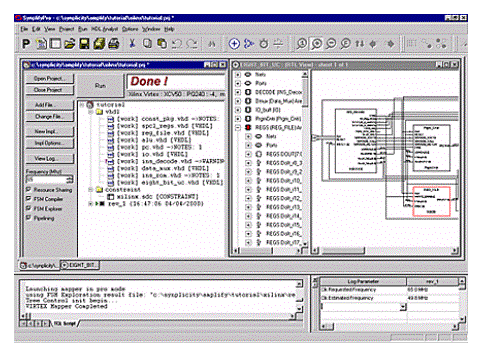Screen dimensions: 480x363
Task: Click the large P project icon in the toolbar
Action: (x=26, y=44)
